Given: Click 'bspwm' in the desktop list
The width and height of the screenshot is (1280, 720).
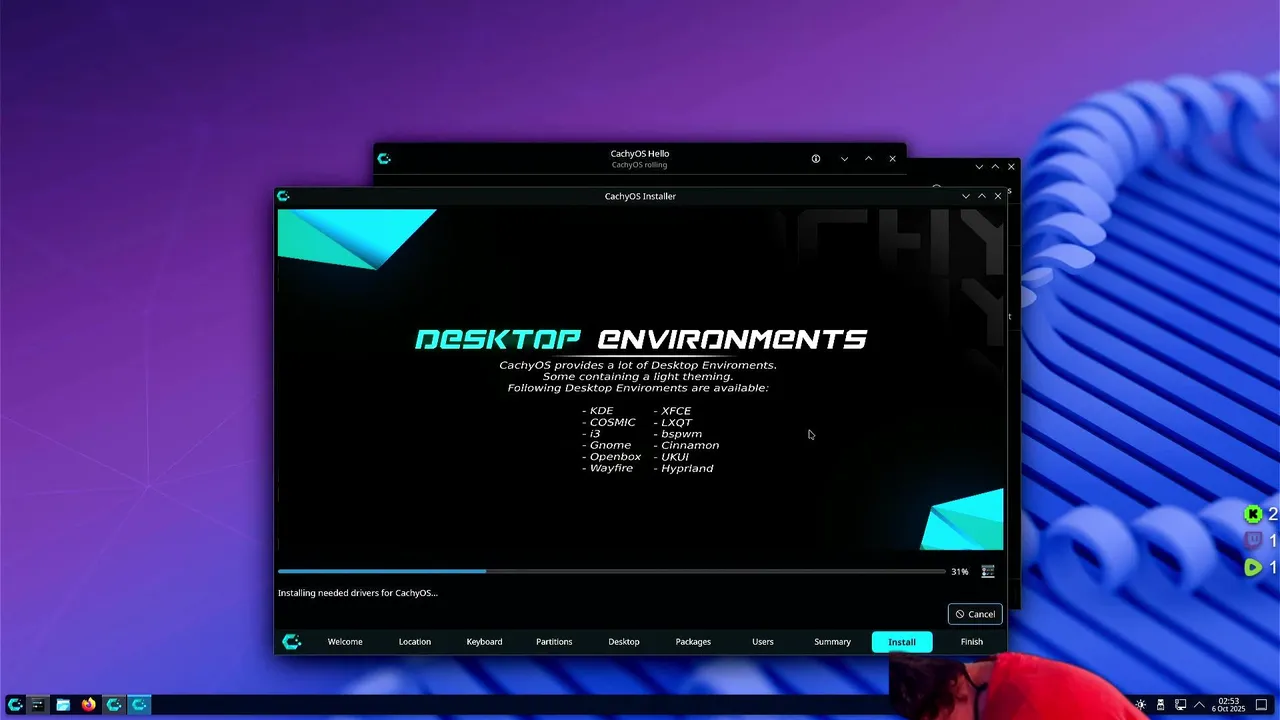Looking at the screenshot, I should [x=681, y=434].
